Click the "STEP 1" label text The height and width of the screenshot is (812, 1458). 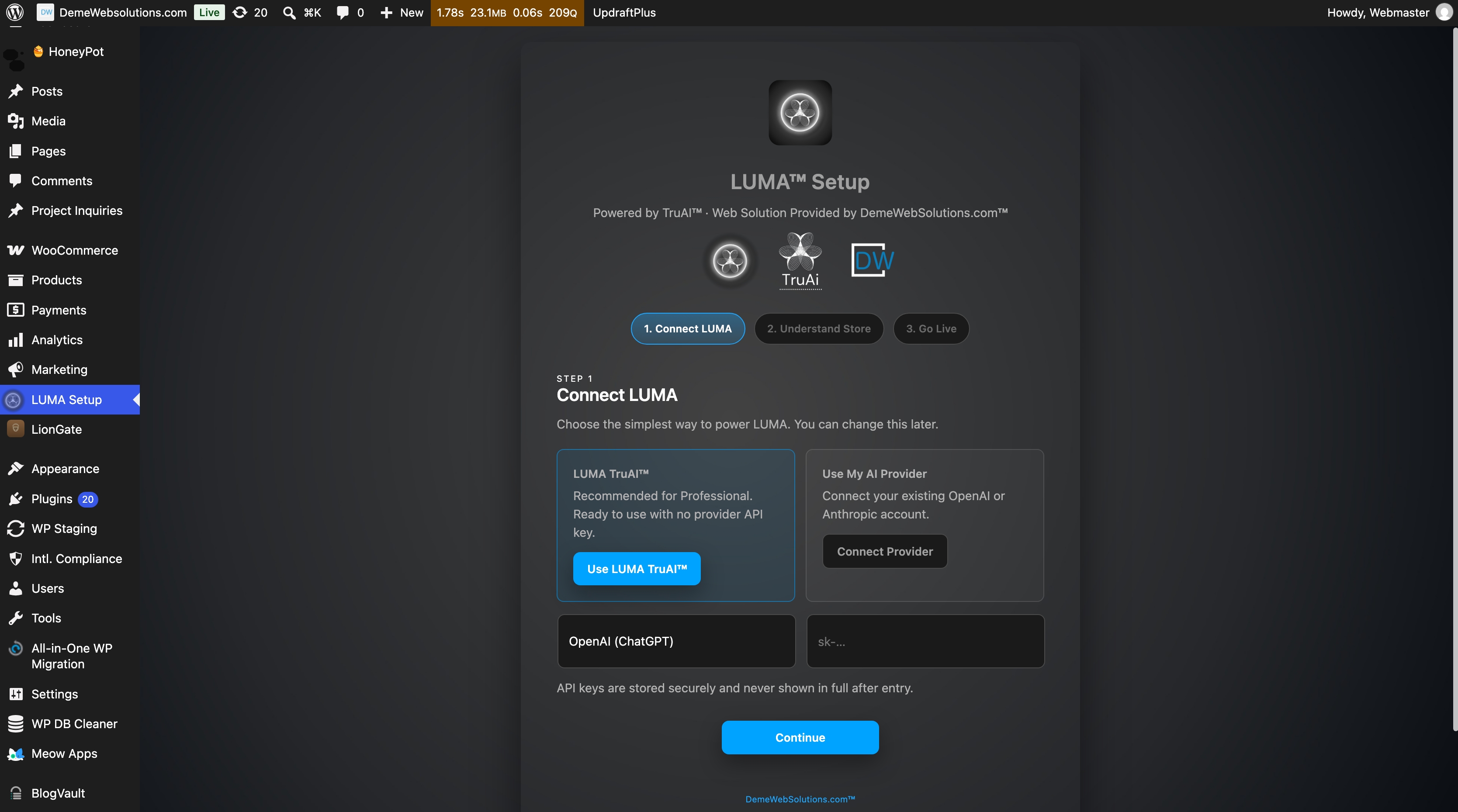(x=575, y=379)
